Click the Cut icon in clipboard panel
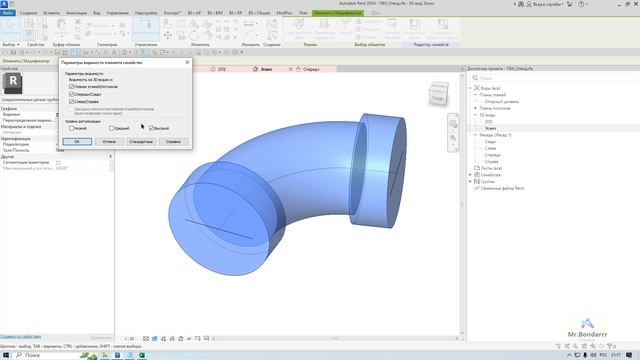640x360 pixels. click(x=78, y=22)
